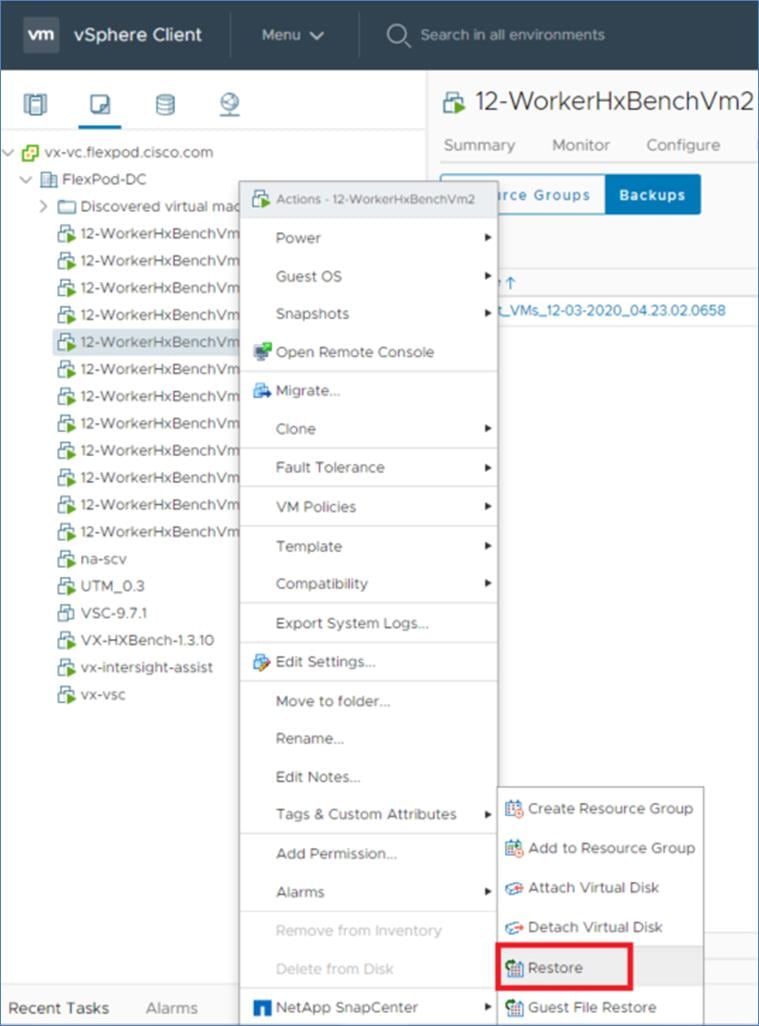Expand the Clone submenu arrow
This screenshot has height=1026, width=759.
pos(487,429)
